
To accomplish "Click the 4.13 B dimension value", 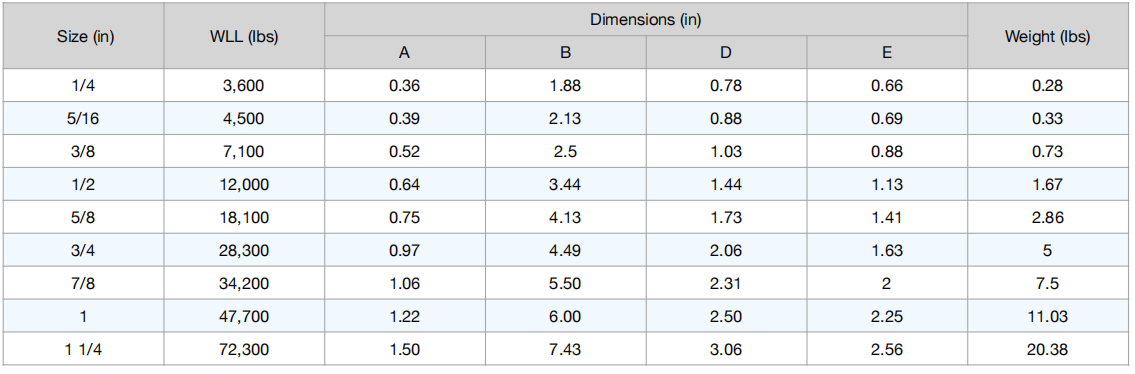I will tap(565, 218).
